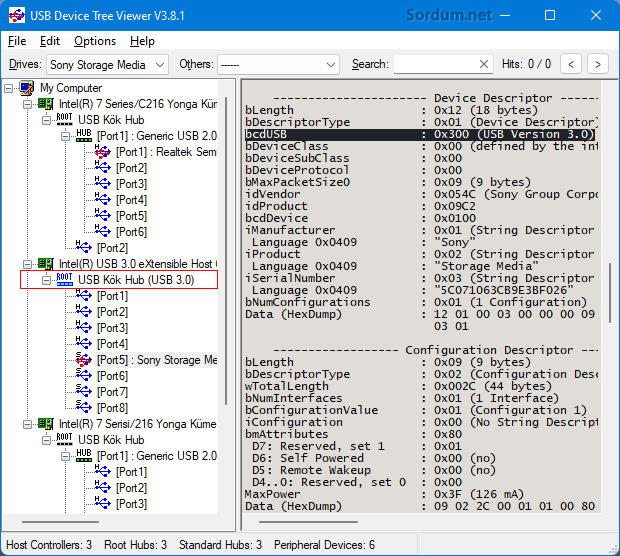
Task: Collapse Intel 7 Series/C216 Yonga controller node
Action: click(27, 104)
